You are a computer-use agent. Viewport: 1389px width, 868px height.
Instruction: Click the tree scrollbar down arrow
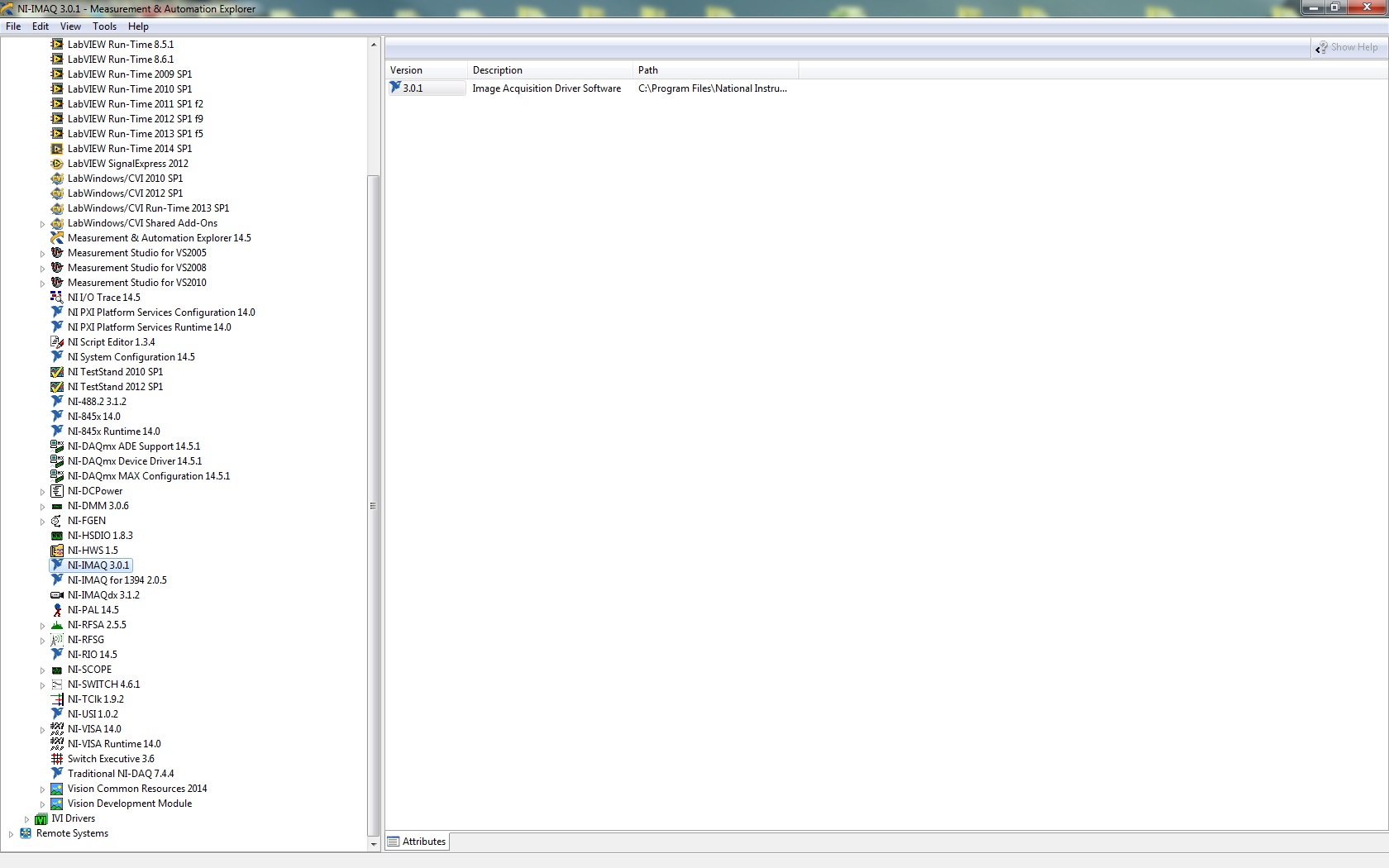point(374,844)
